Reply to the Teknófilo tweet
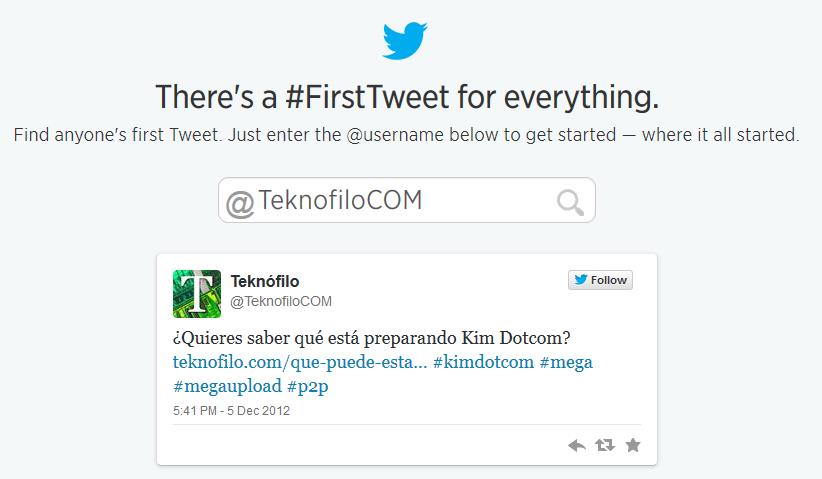822x479 pixels. tap(577, 445)
